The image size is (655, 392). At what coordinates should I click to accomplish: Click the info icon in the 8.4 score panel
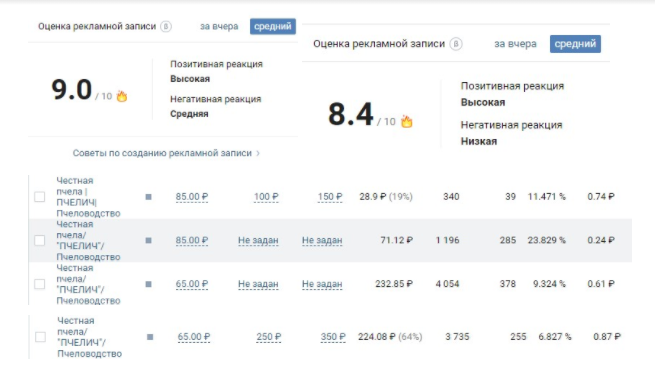tap(456, 44)
